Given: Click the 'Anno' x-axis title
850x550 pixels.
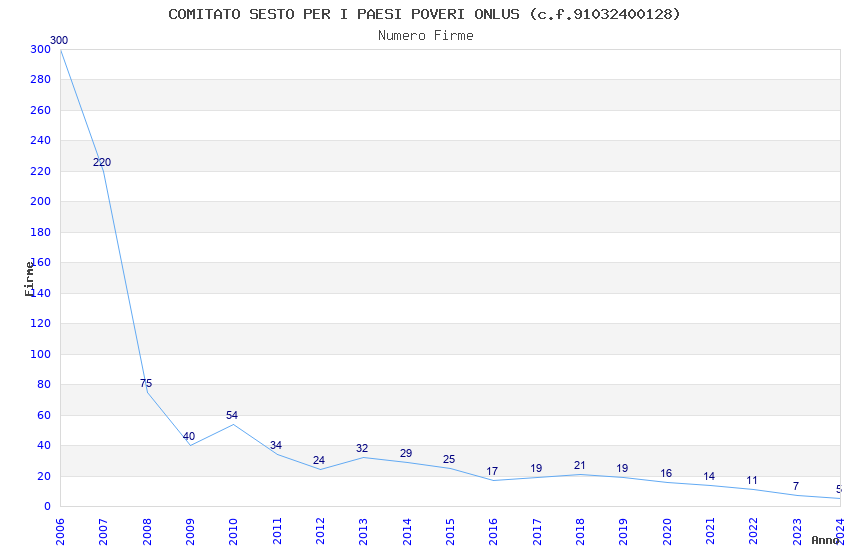Looking at the screenshot, I should (825, 540).
